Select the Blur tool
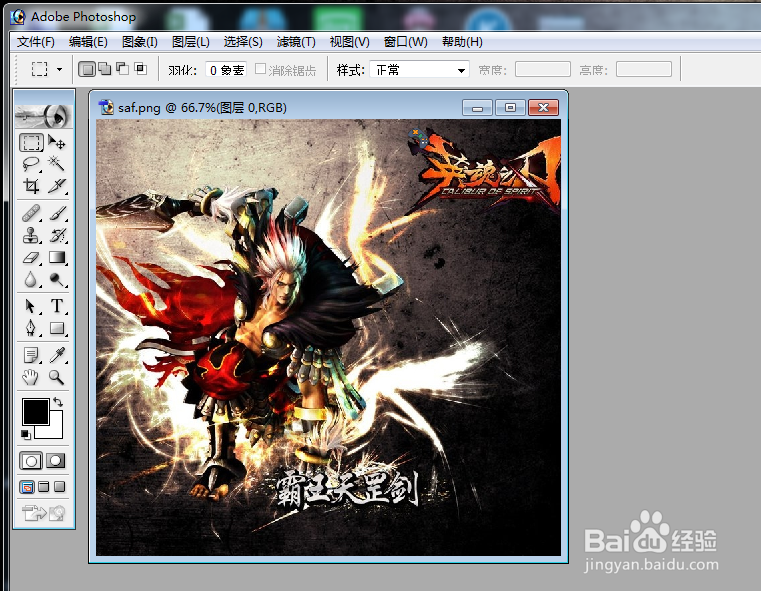 point(32,279)
